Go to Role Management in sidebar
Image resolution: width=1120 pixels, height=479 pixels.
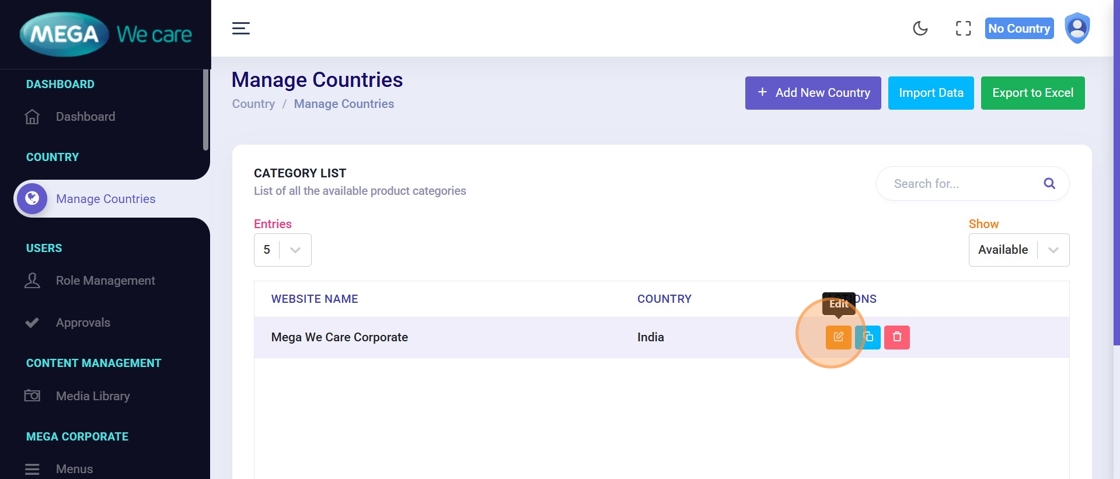click(105, 281)
